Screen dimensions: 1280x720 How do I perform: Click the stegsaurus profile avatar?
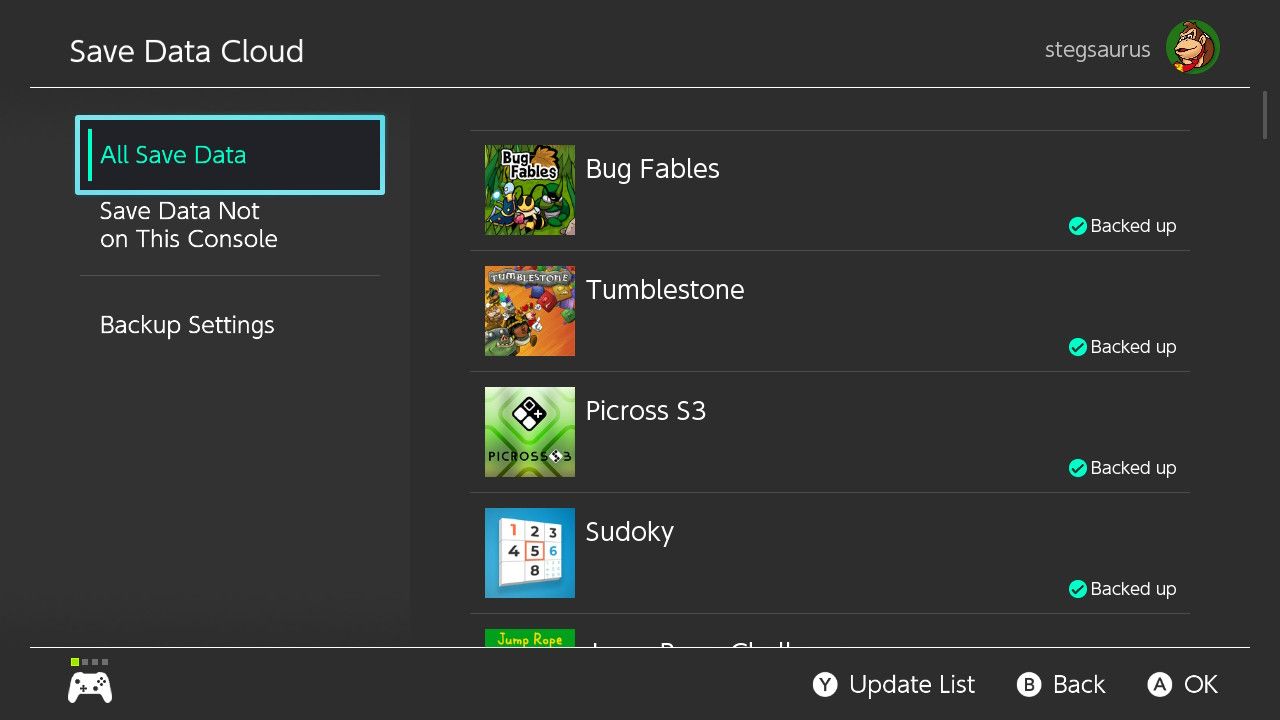1191,46
